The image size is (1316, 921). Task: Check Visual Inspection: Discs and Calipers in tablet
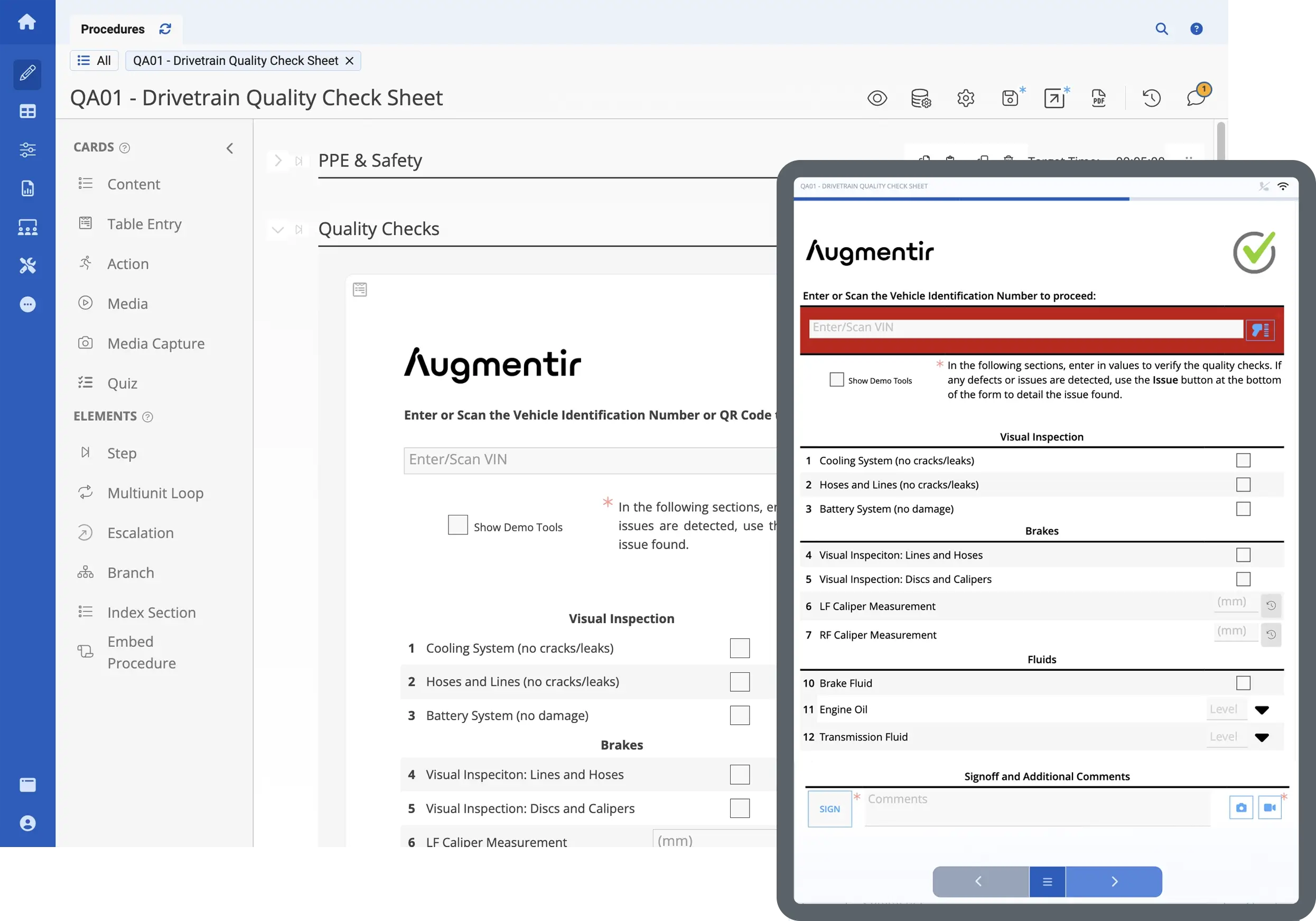pyautogui.click(x=1243, y=579)
